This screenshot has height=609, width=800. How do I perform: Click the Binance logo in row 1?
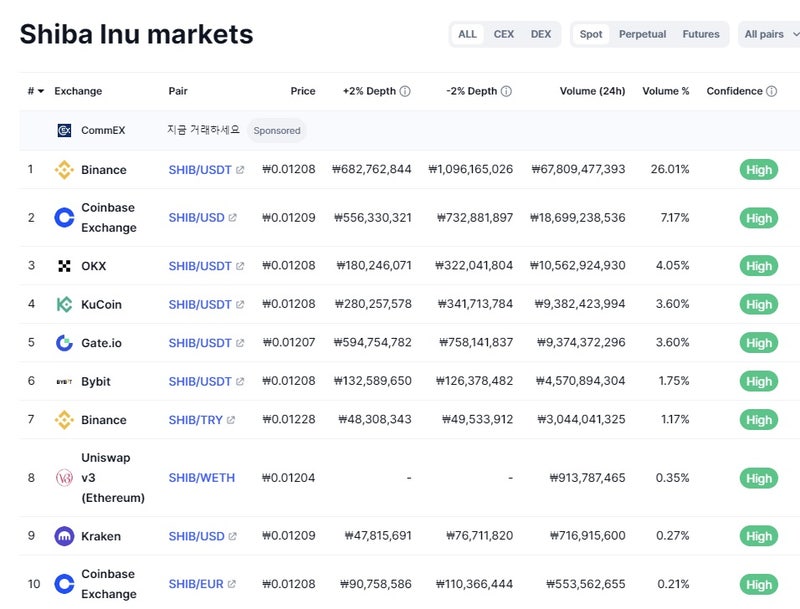coord(64,170)
